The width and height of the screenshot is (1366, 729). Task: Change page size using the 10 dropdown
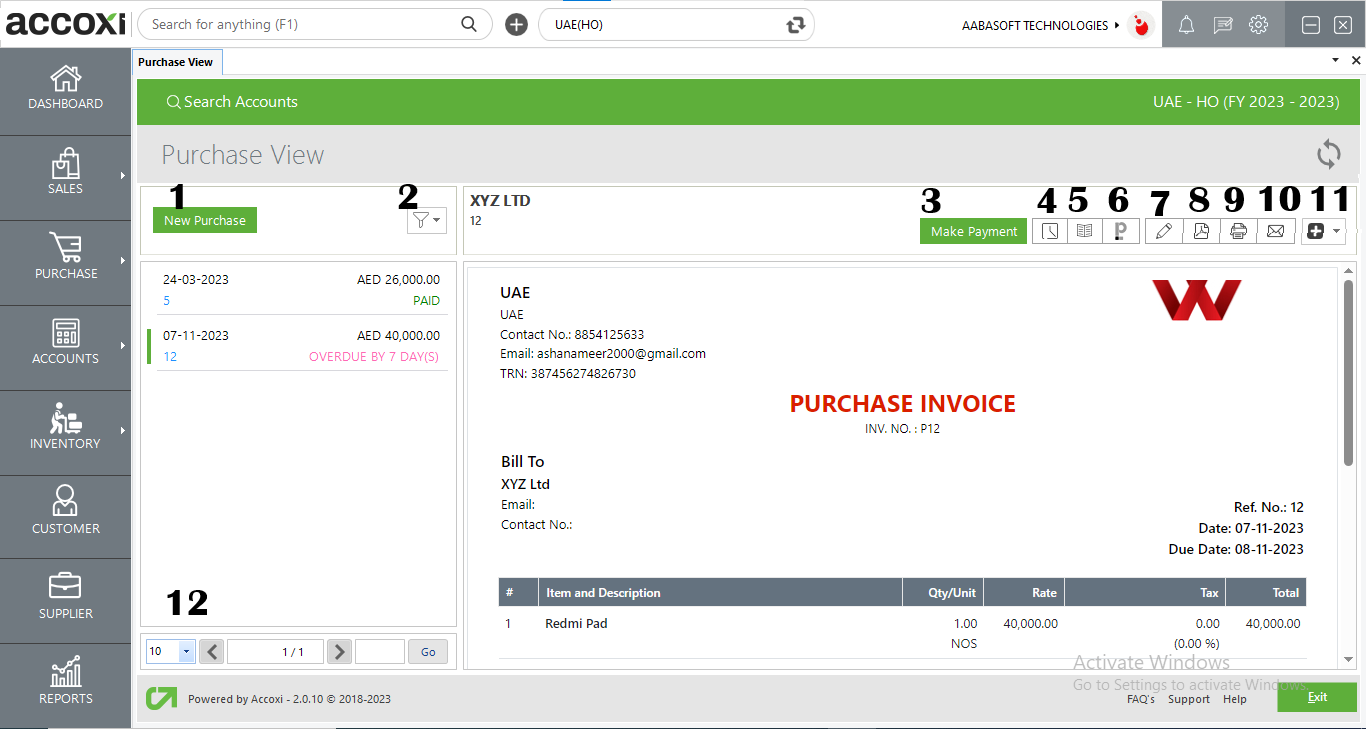(169, 651)
